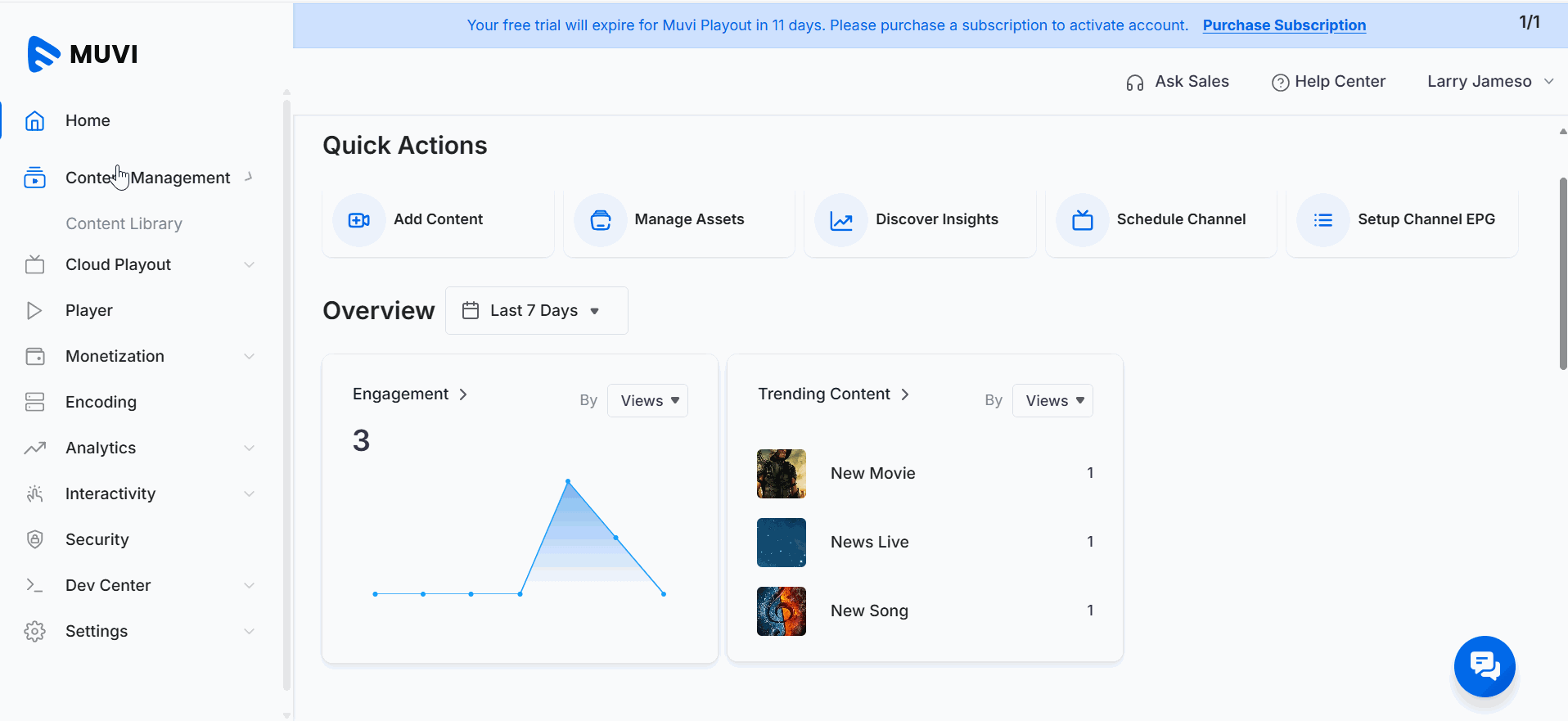Click the Ask Sales headset icon
Screen dimensions: 1568x721
pyautogui.click(x=1134, y=83)
